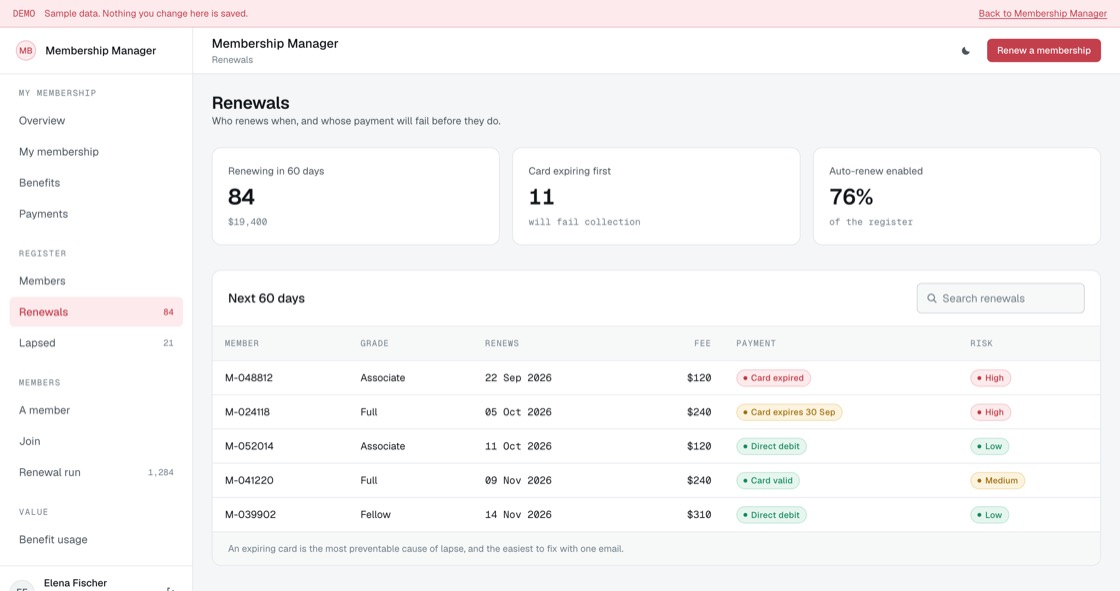Open Renewal run in the sidebar

[x=96, y=472]
